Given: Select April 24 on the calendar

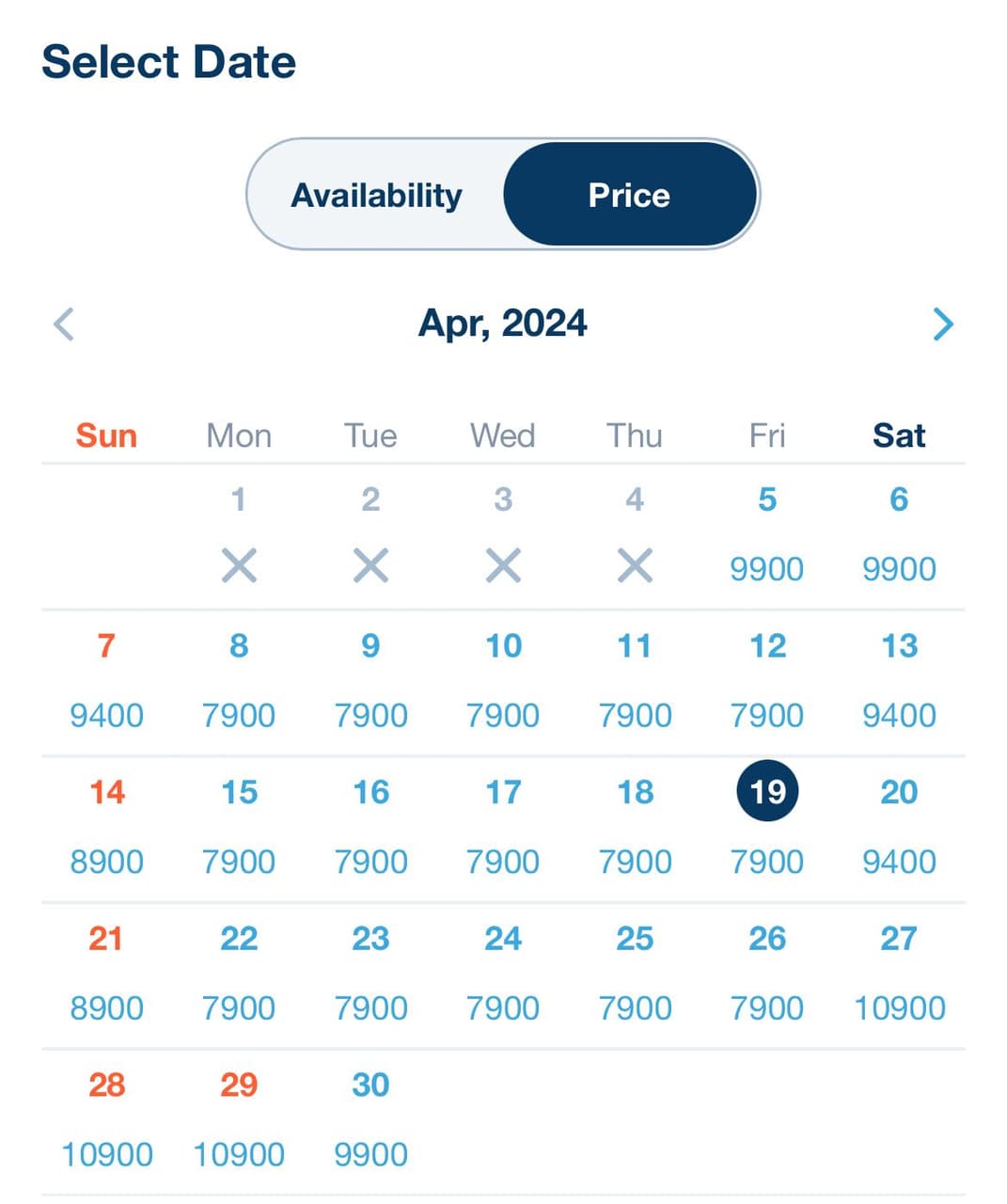Looking at the screenshot, I should click(x=503, y=974).
